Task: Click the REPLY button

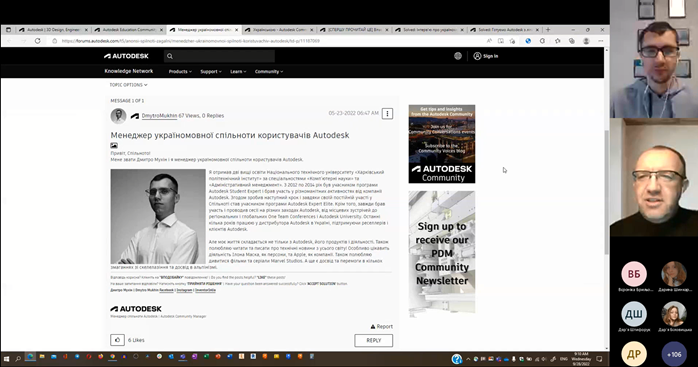Action: coord(373,340)
